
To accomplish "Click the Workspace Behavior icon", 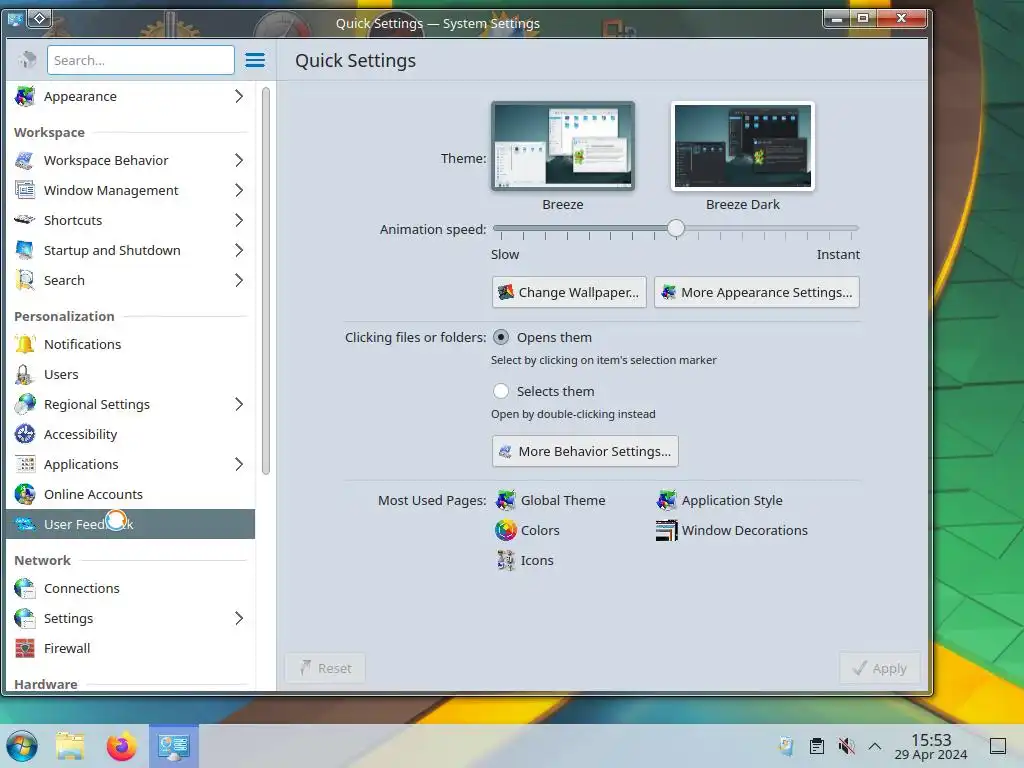I will 25,160.
